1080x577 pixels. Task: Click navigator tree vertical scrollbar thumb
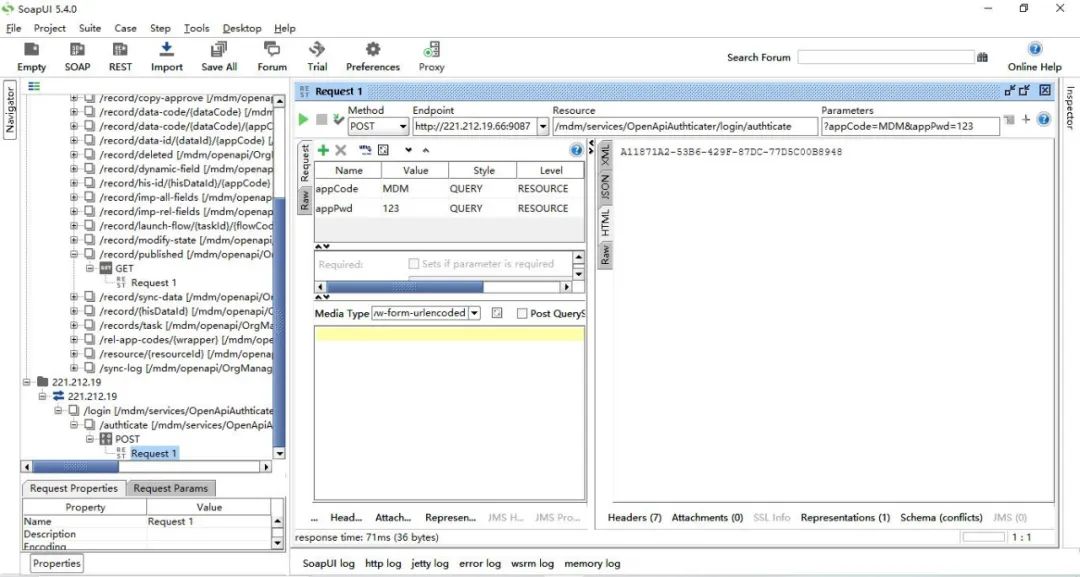pyautogui.click(x=279, y=322)
